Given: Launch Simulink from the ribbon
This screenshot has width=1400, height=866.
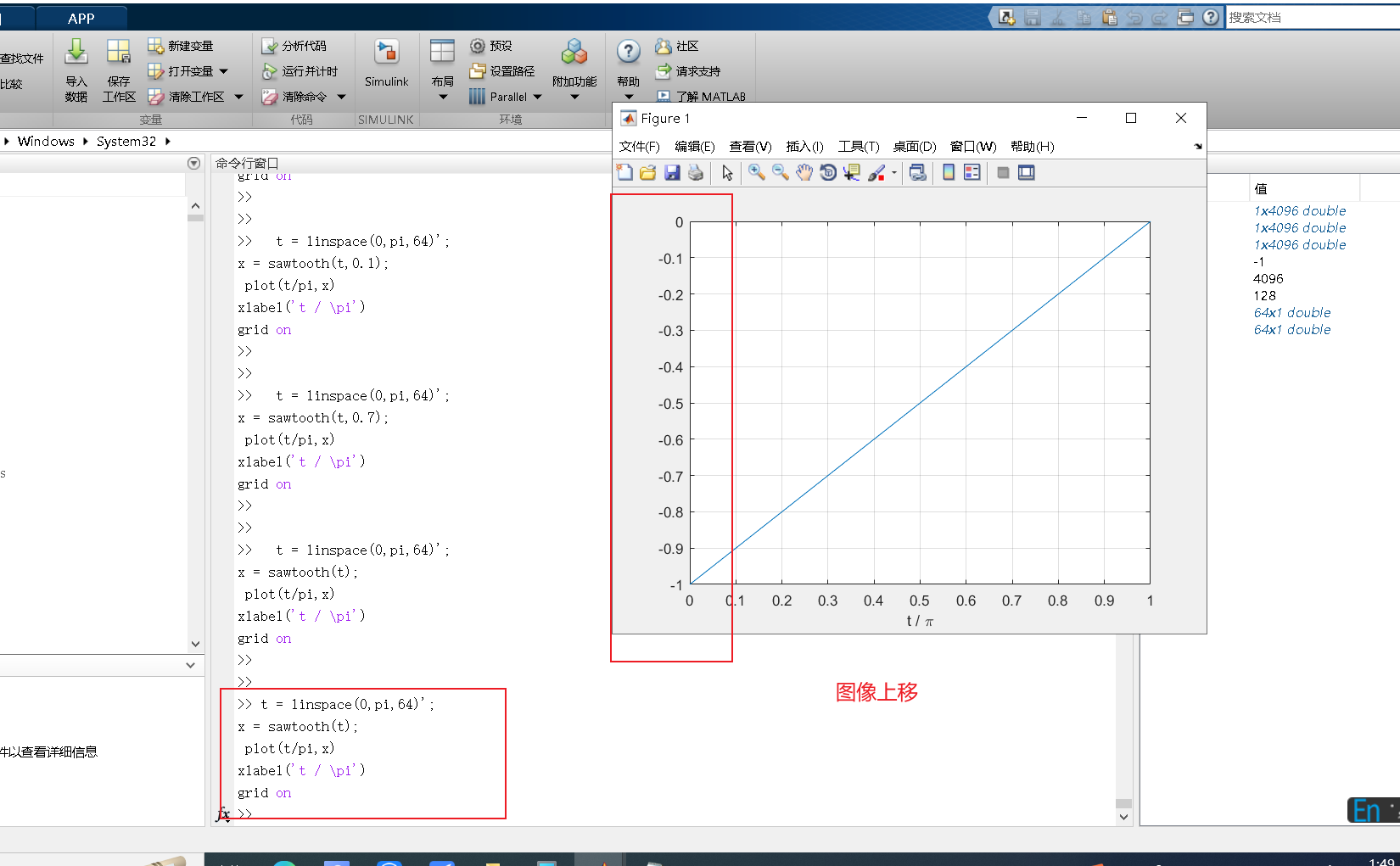Looking at the screenshot, I should pyautogui.click(x=387, y=64).
